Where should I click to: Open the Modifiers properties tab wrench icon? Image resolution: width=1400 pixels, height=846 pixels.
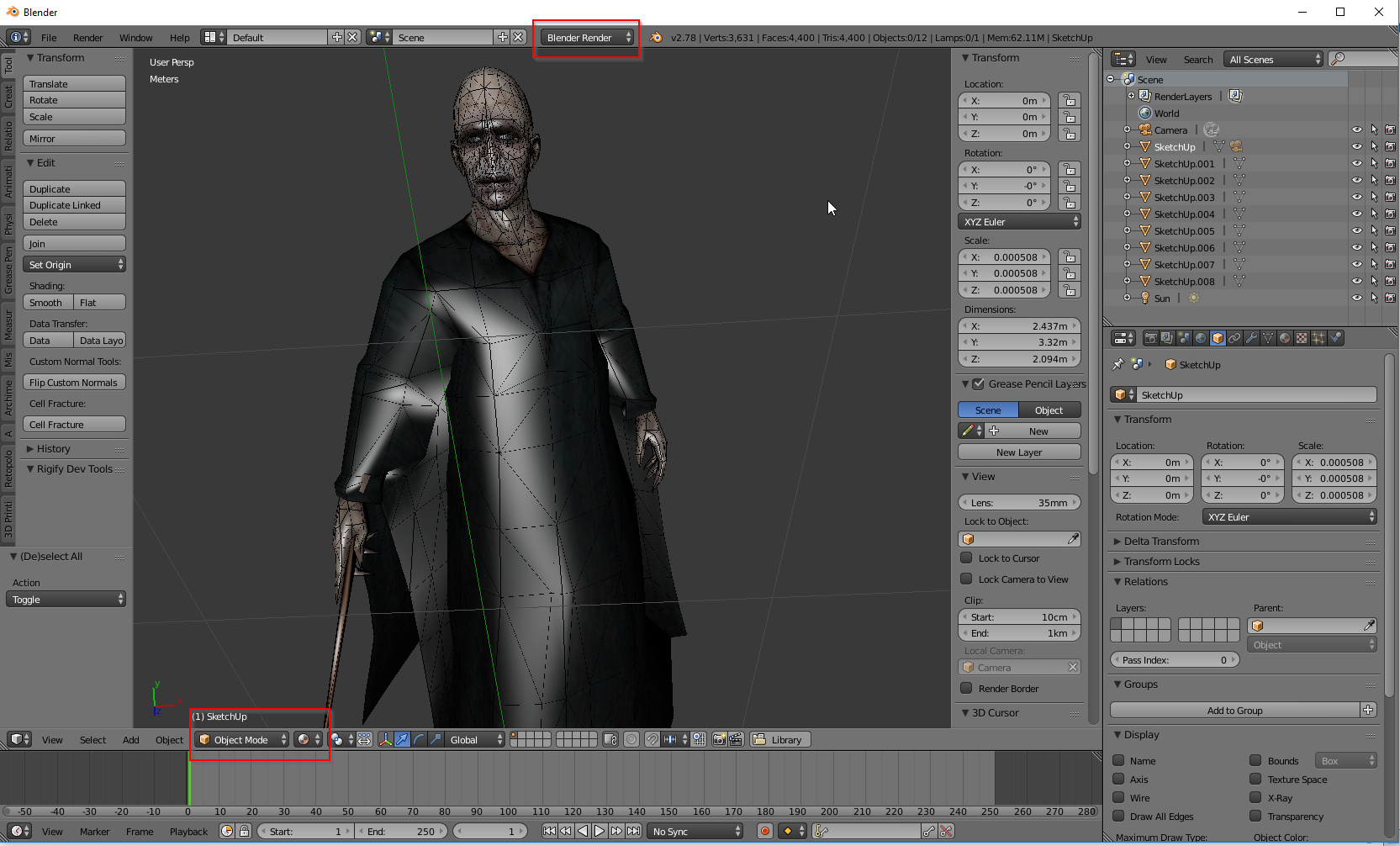pos(1251,338)
